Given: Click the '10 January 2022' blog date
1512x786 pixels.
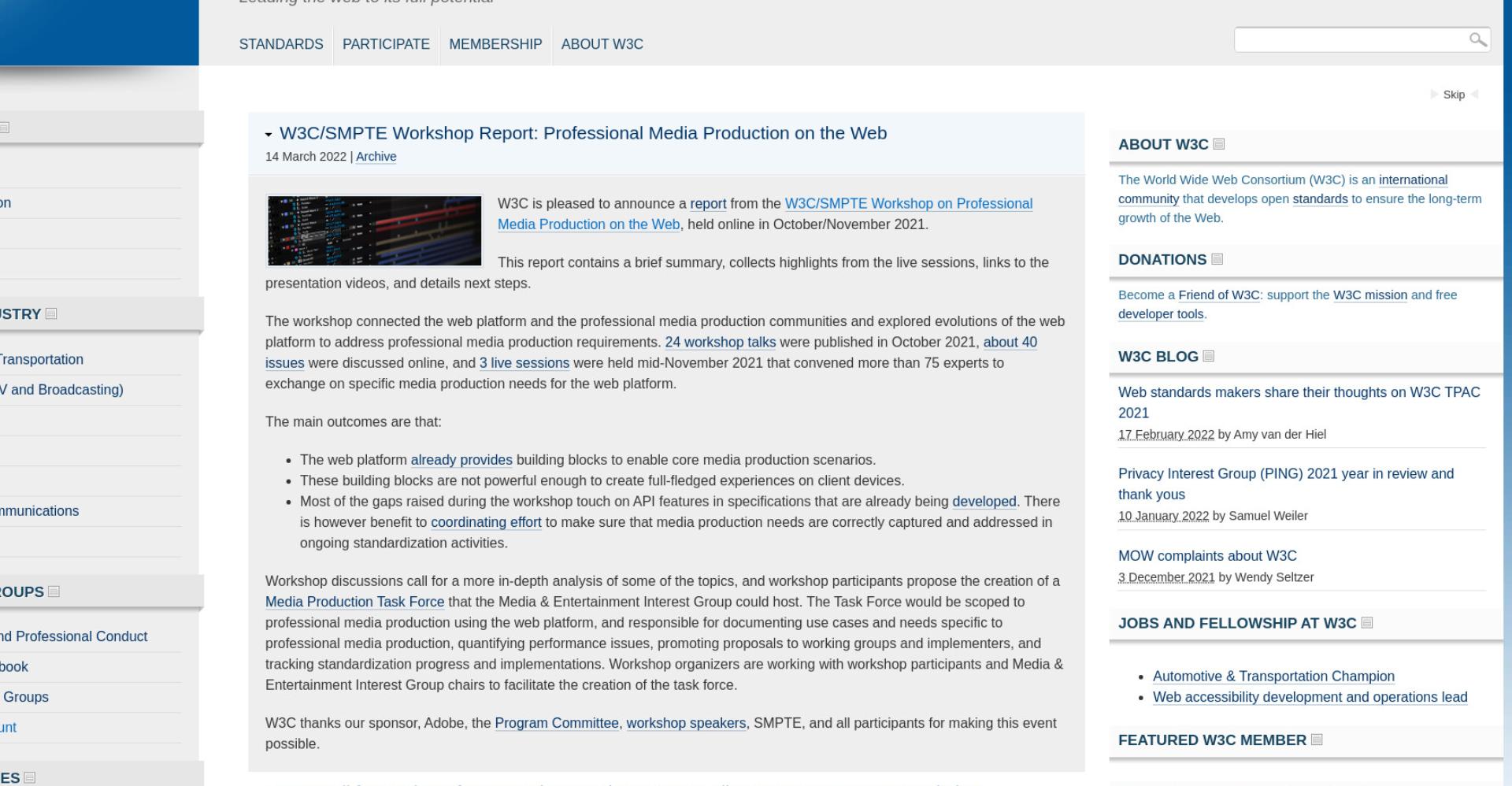Looking at the screenshot, I should 1163,516.
